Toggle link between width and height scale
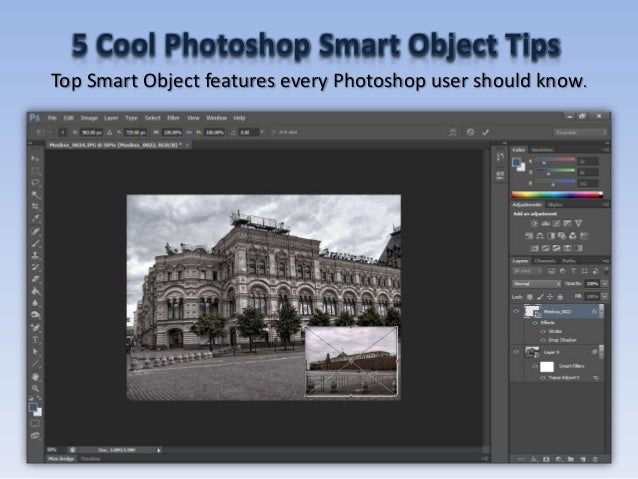 (x=189, y=132)
